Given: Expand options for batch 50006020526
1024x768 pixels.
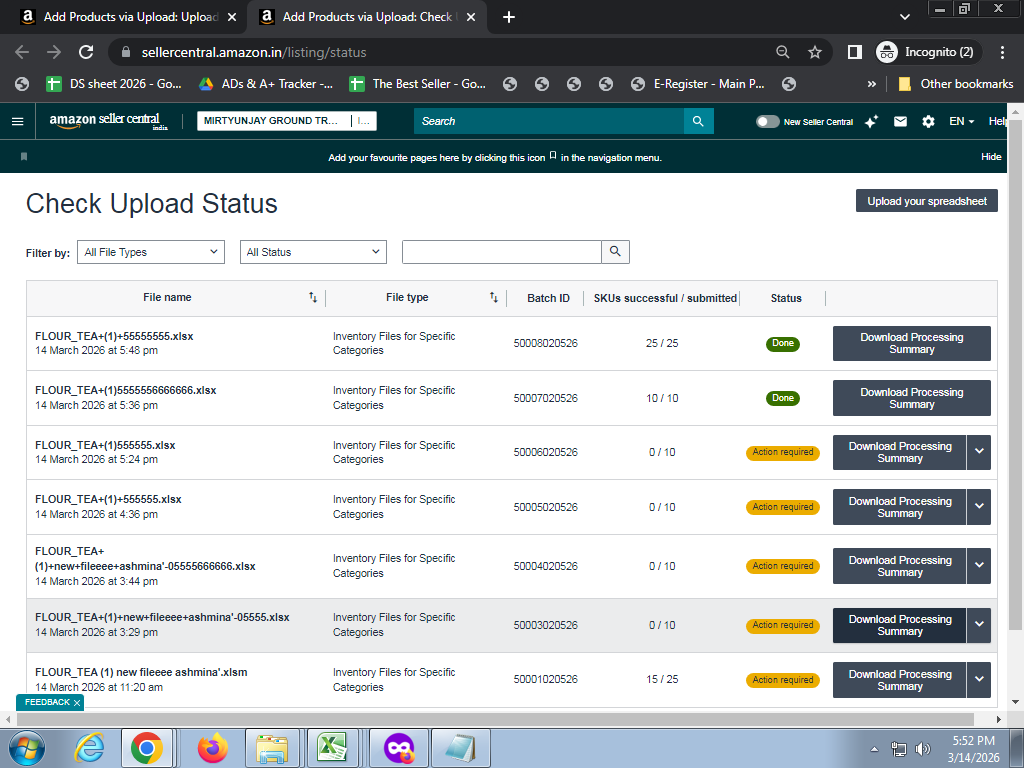Looking at the screenshot, I should [x=979, y=452].
